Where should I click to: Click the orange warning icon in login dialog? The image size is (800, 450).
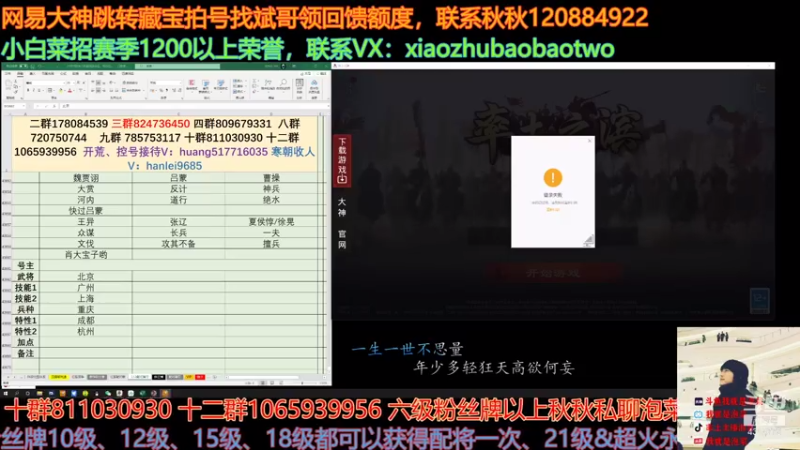point(553,178)
